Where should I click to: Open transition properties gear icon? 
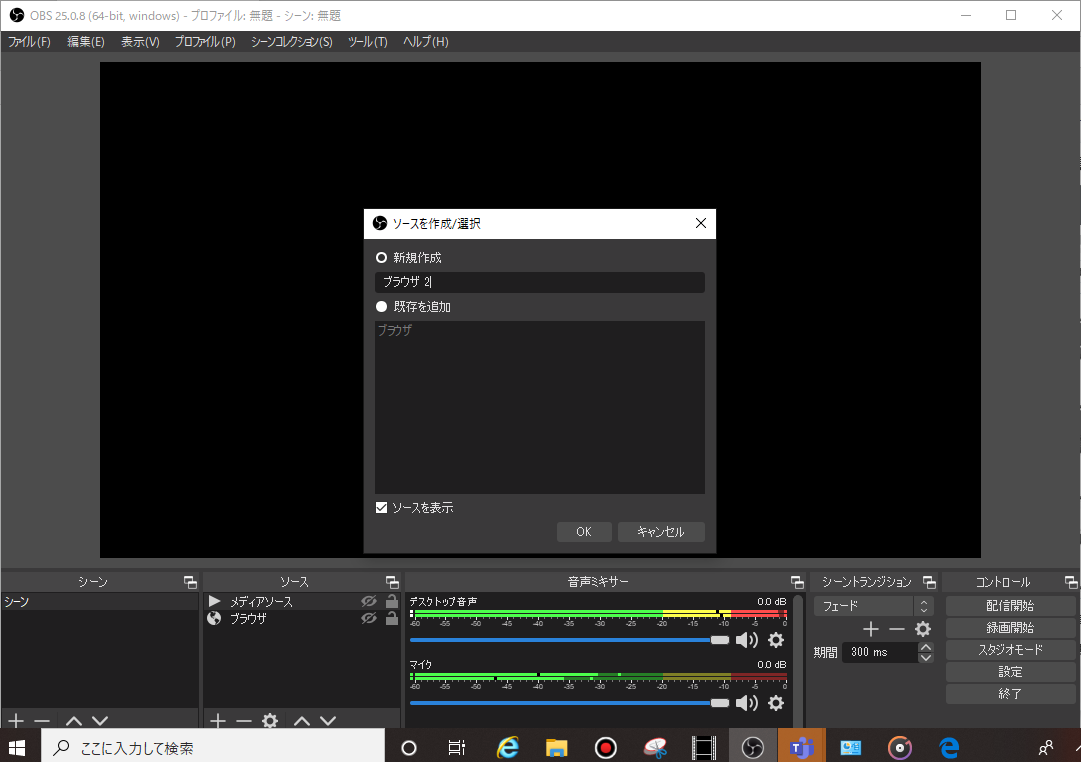pyautogui.click(x=923, y=629)
